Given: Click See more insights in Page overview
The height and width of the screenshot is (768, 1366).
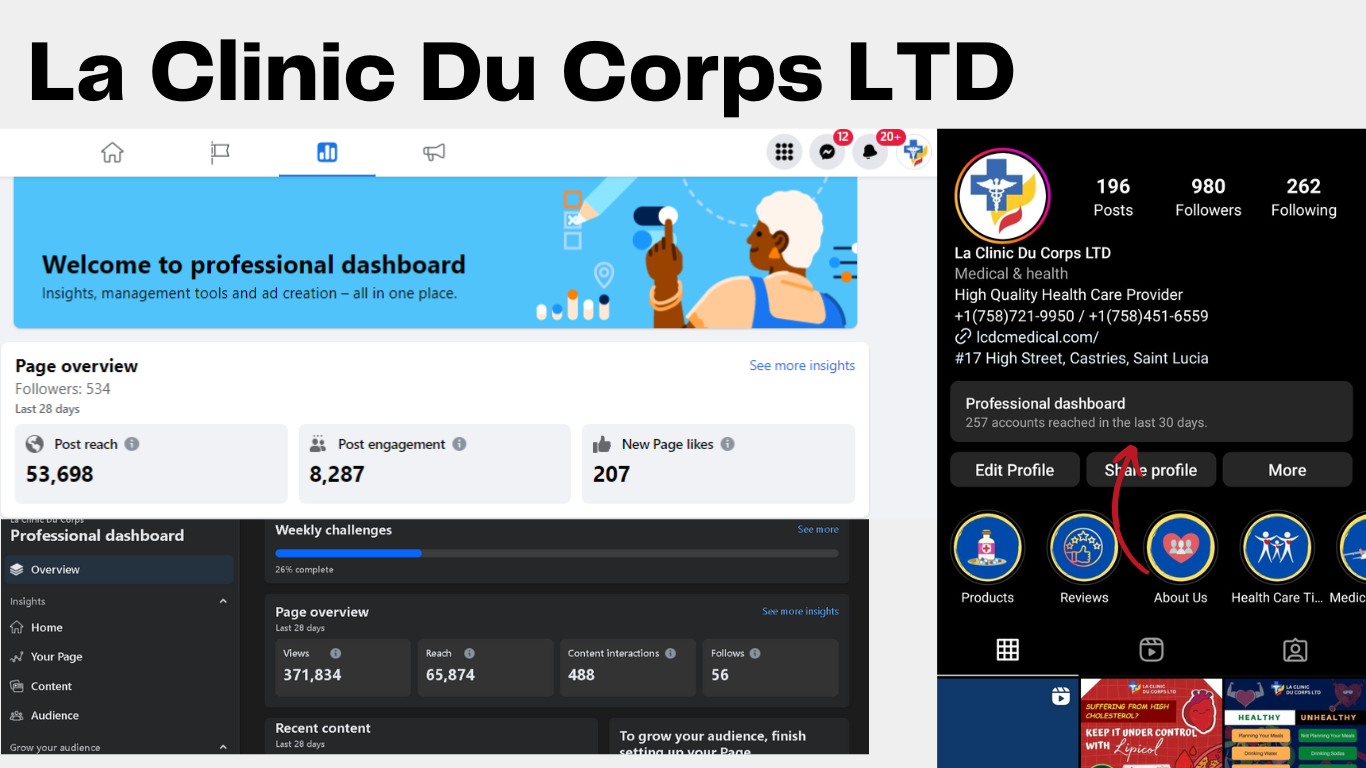Looking at the screenshot, I should (x=802, y=366).
